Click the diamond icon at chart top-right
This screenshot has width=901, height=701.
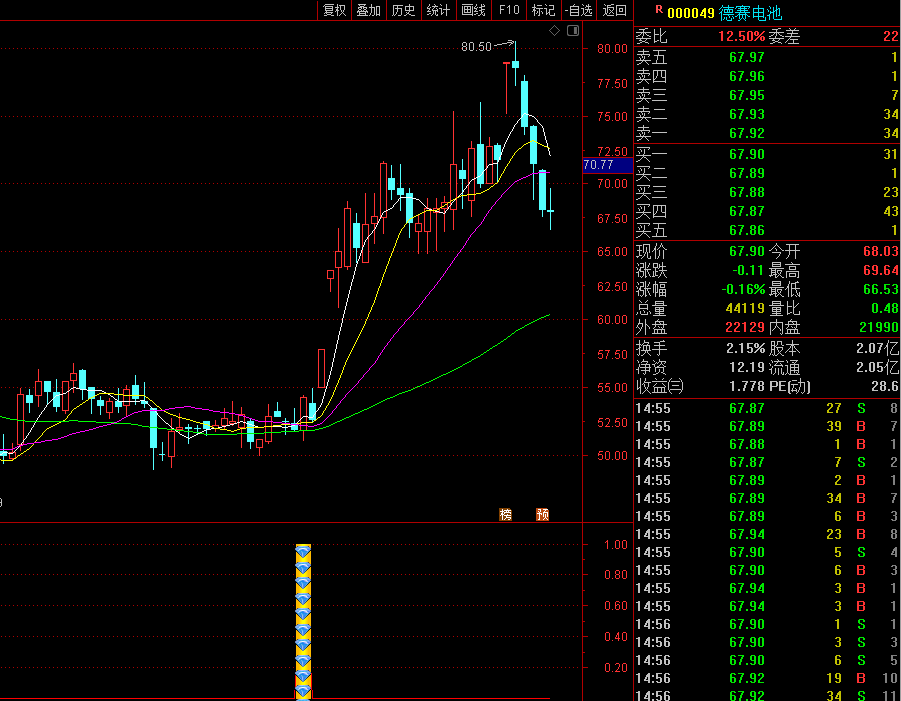pos(555,30)
